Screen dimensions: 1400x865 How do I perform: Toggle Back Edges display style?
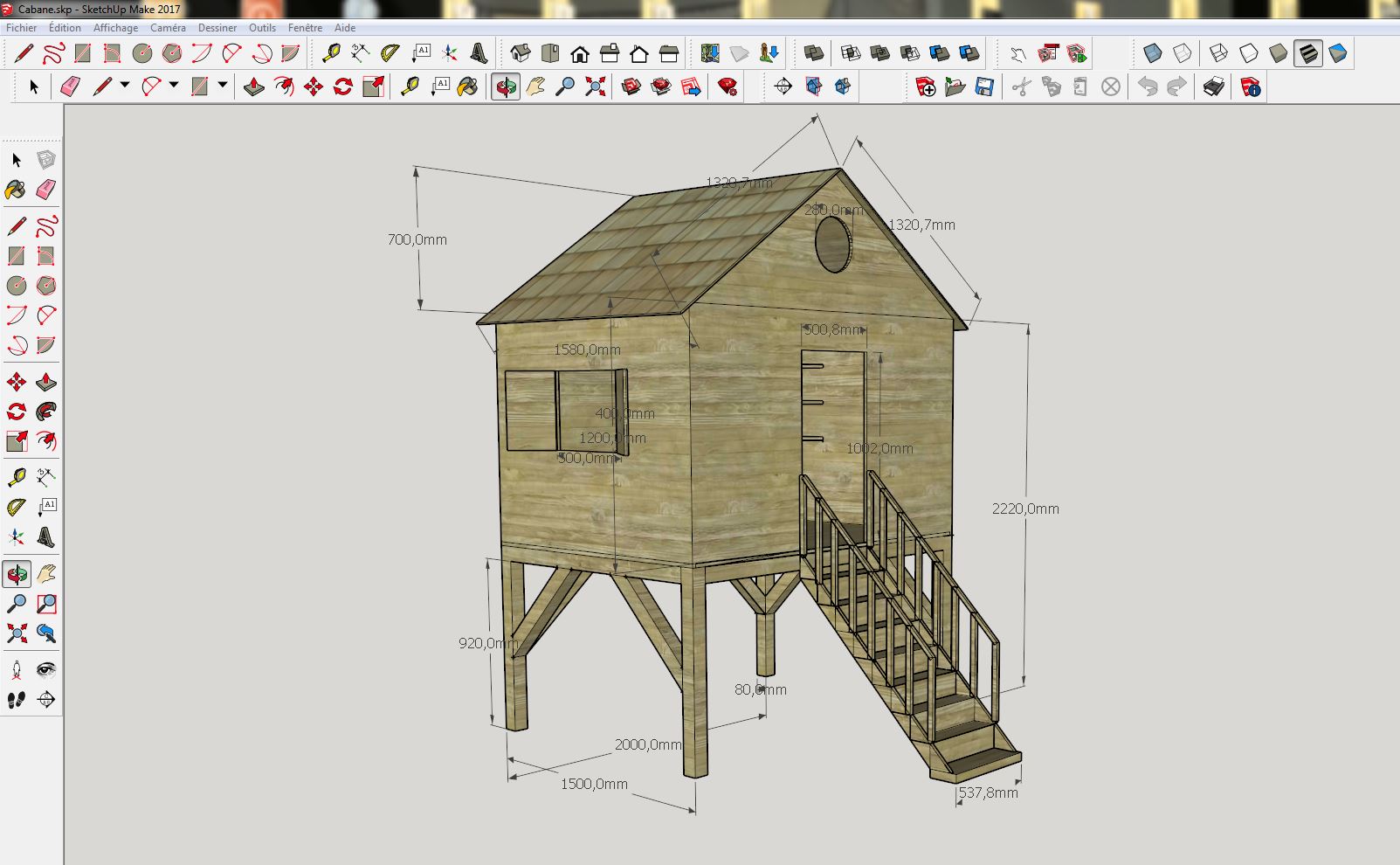pos(1183,53)
